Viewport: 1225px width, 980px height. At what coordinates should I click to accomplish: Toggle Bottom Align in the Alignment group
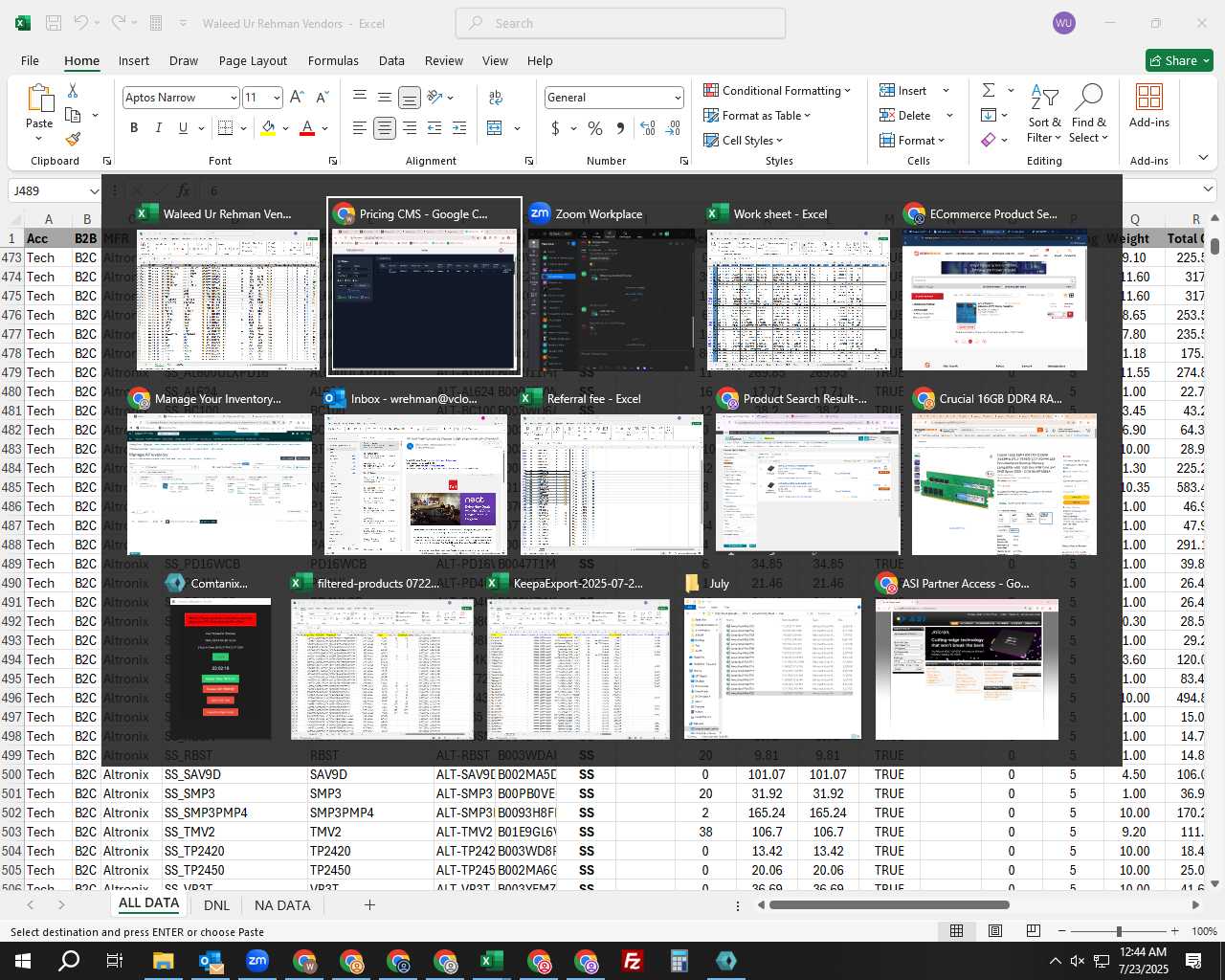click(410, 98)
